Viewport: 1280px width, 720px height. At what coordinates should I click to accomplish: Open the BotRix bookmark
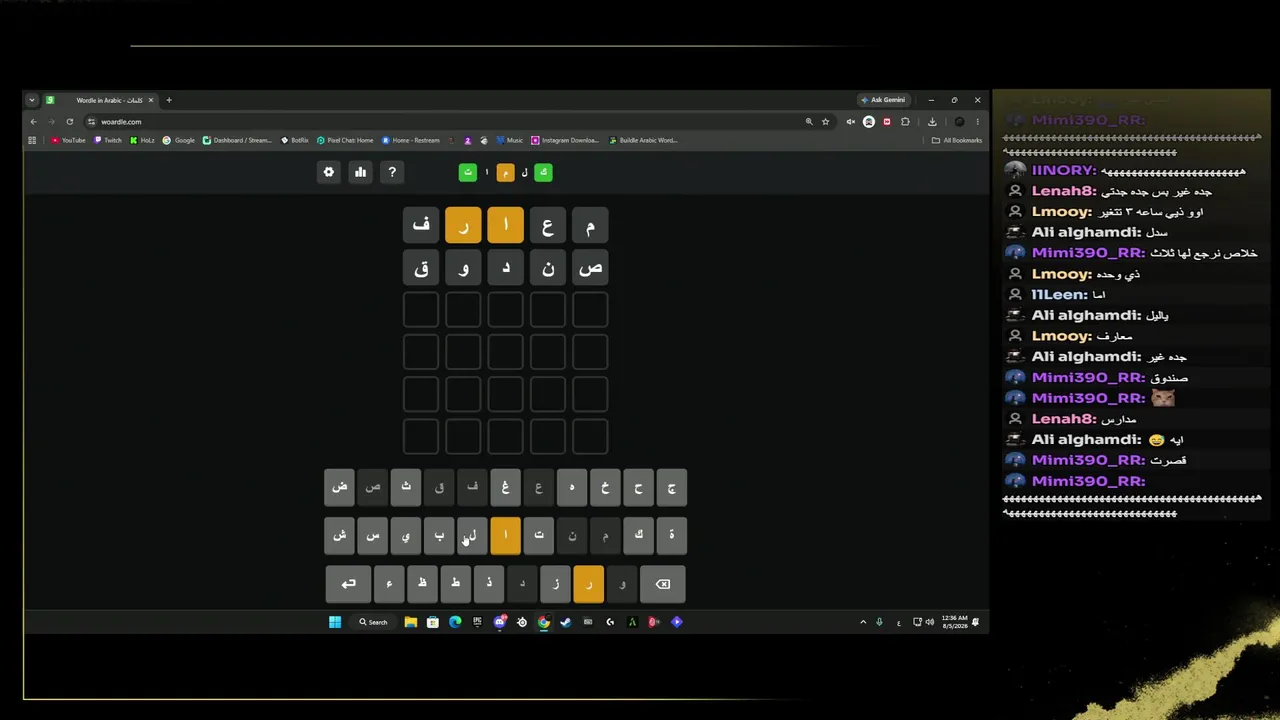click(x=295, y=140)
